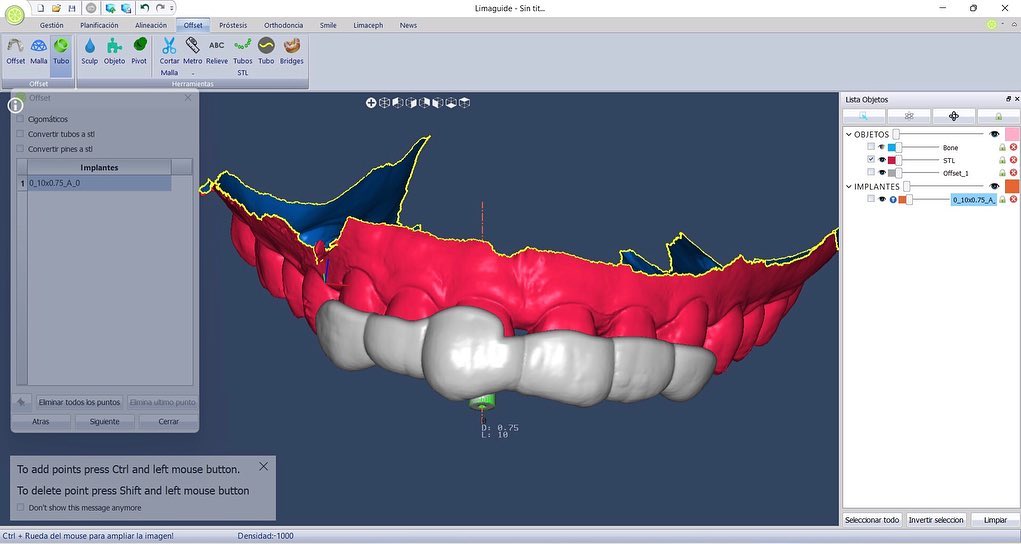Collapse the OBJETOS tree group
Viewport: 1021px width, 544px height.
848,134
